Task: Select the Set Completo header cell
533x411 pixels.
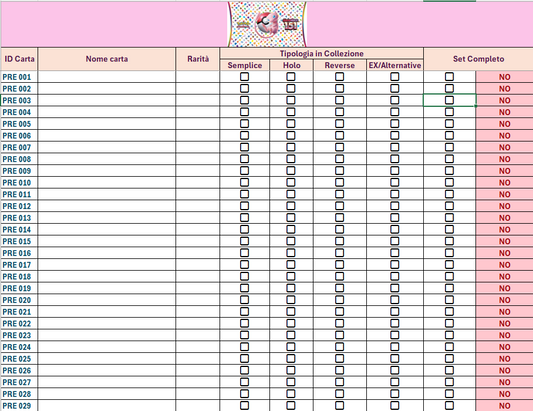Action: click(478, 59)
